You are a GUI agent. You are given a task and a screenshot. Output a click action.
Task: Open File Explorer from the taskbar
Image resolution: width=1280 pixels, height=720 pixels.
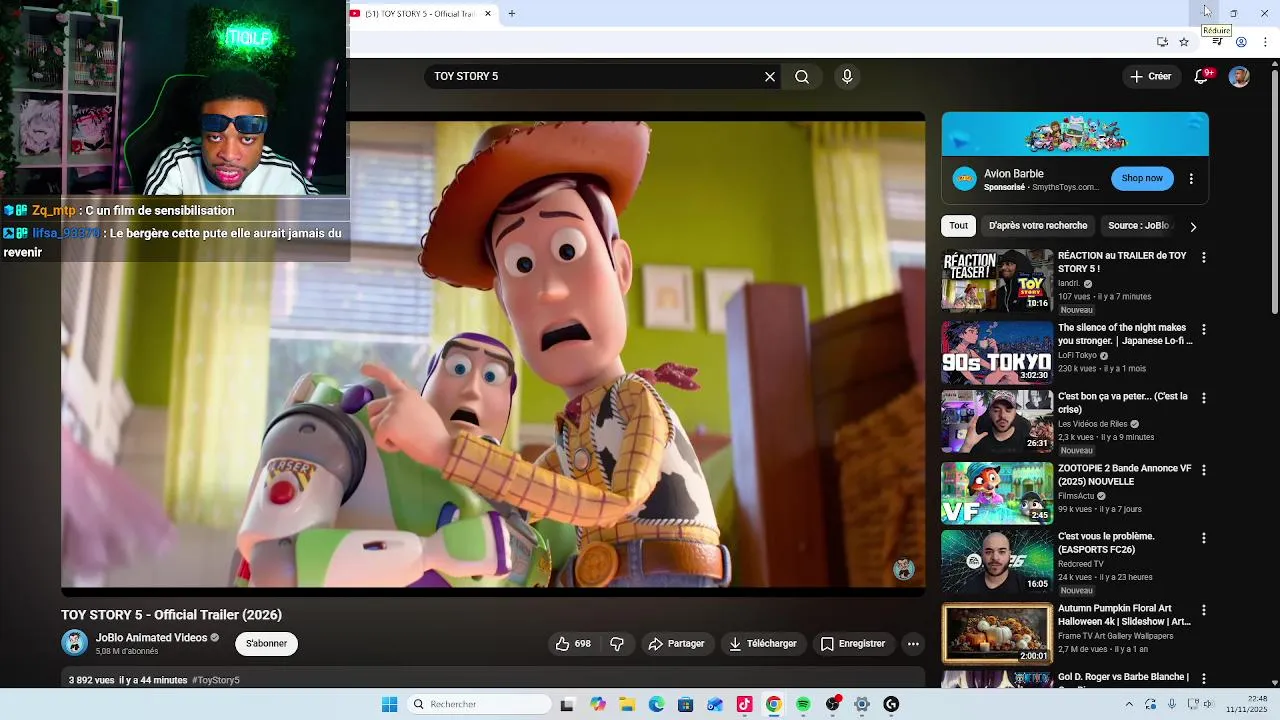(627, 705)
